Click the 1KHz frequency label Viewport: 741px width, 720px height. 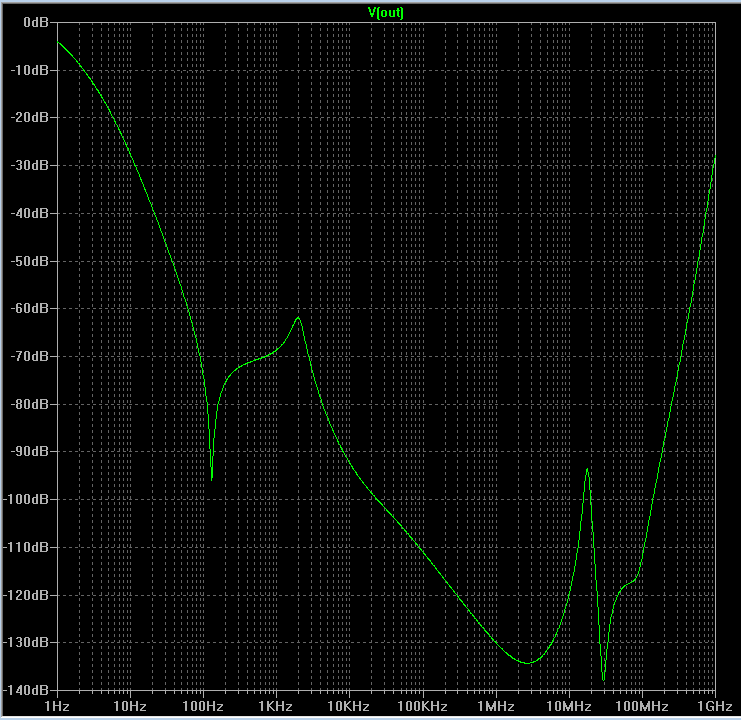coord(276,706)
